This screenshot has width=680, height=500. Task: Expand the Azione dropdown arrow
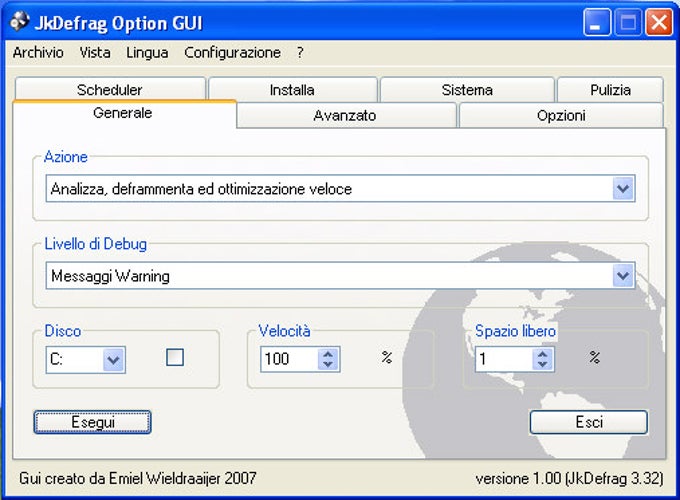click(624, 189)
